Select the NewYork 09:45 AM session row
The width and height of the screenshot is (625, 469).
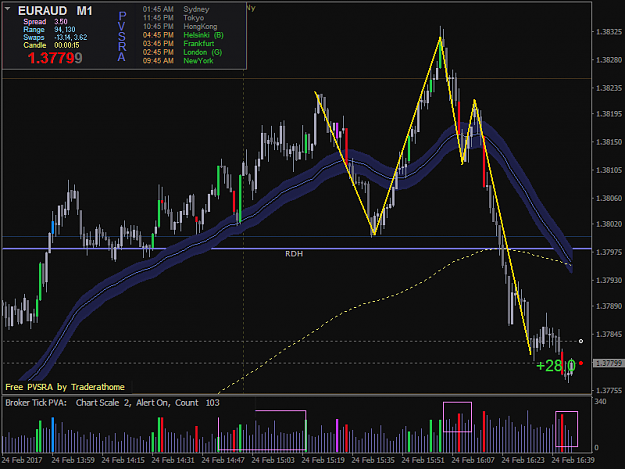pos(178,61)
